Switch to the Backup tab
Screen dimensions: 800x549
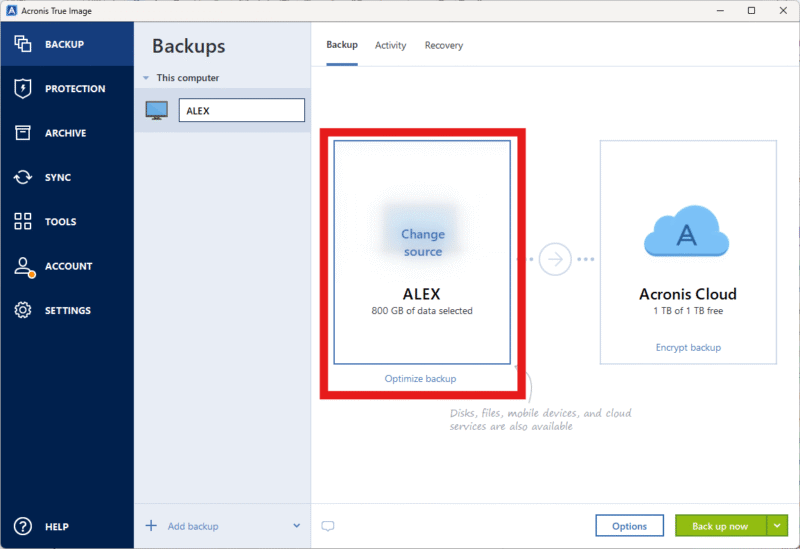point(342,45)
